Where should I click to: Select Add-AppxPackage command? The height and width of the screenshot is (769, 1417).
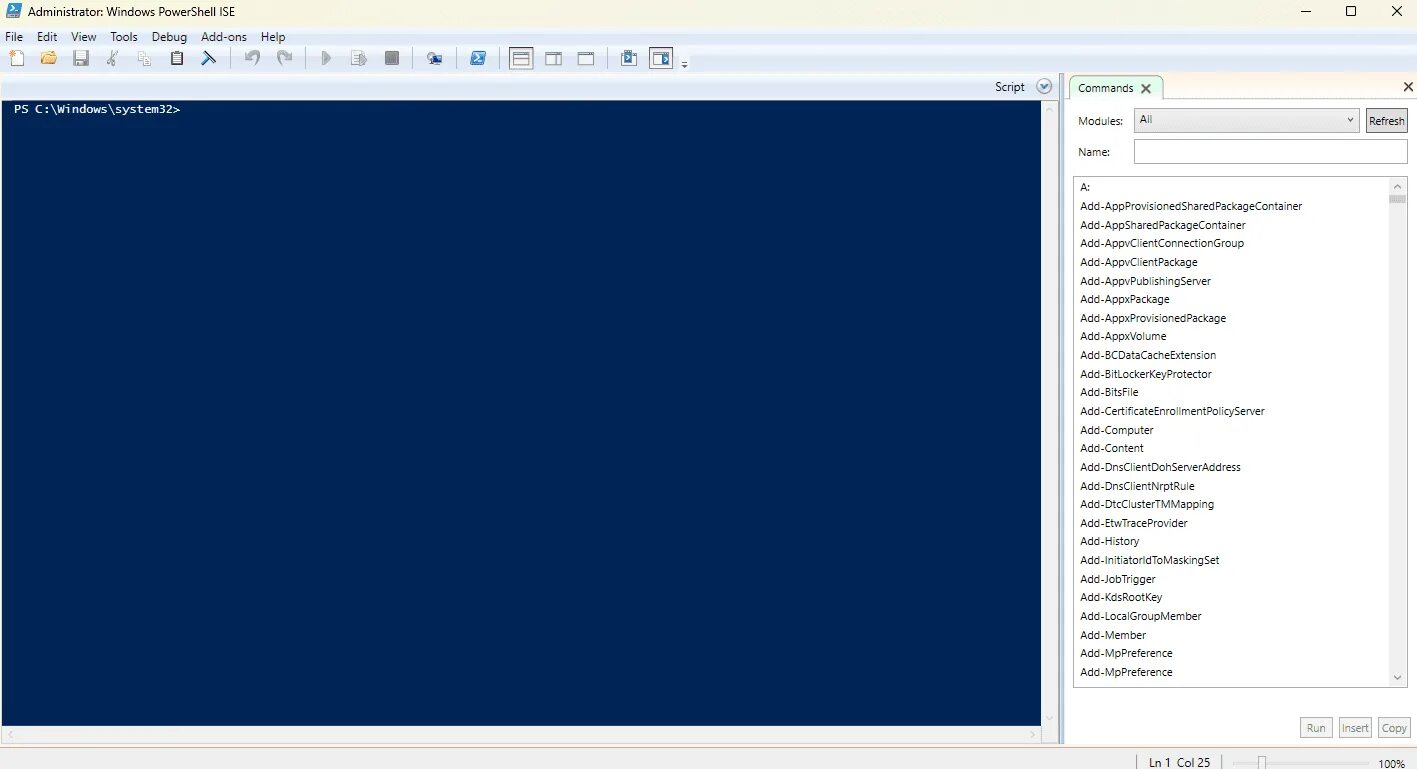click(x=1124, y=299)
